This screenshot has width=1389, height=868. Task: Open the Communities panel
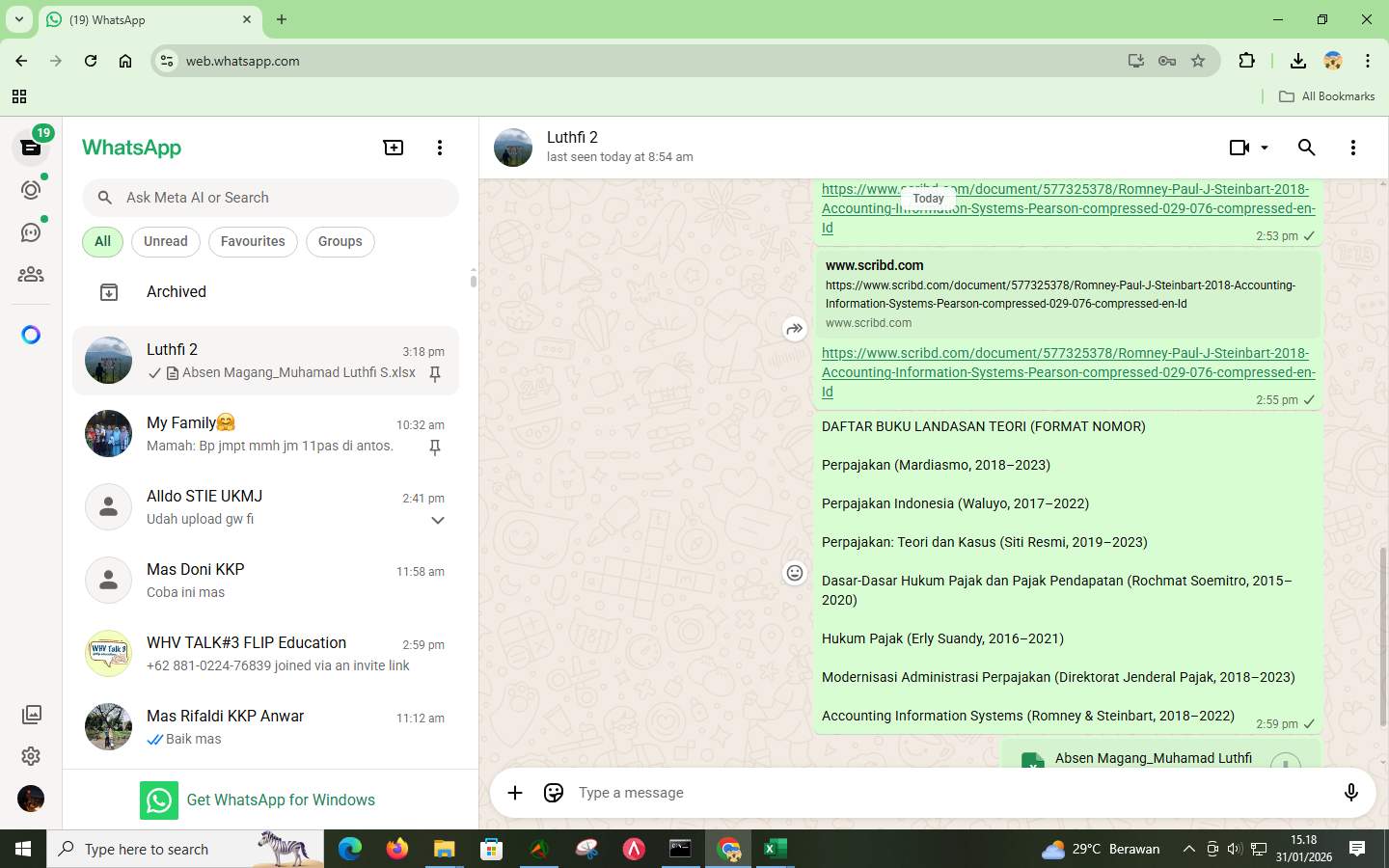[30, 274]
